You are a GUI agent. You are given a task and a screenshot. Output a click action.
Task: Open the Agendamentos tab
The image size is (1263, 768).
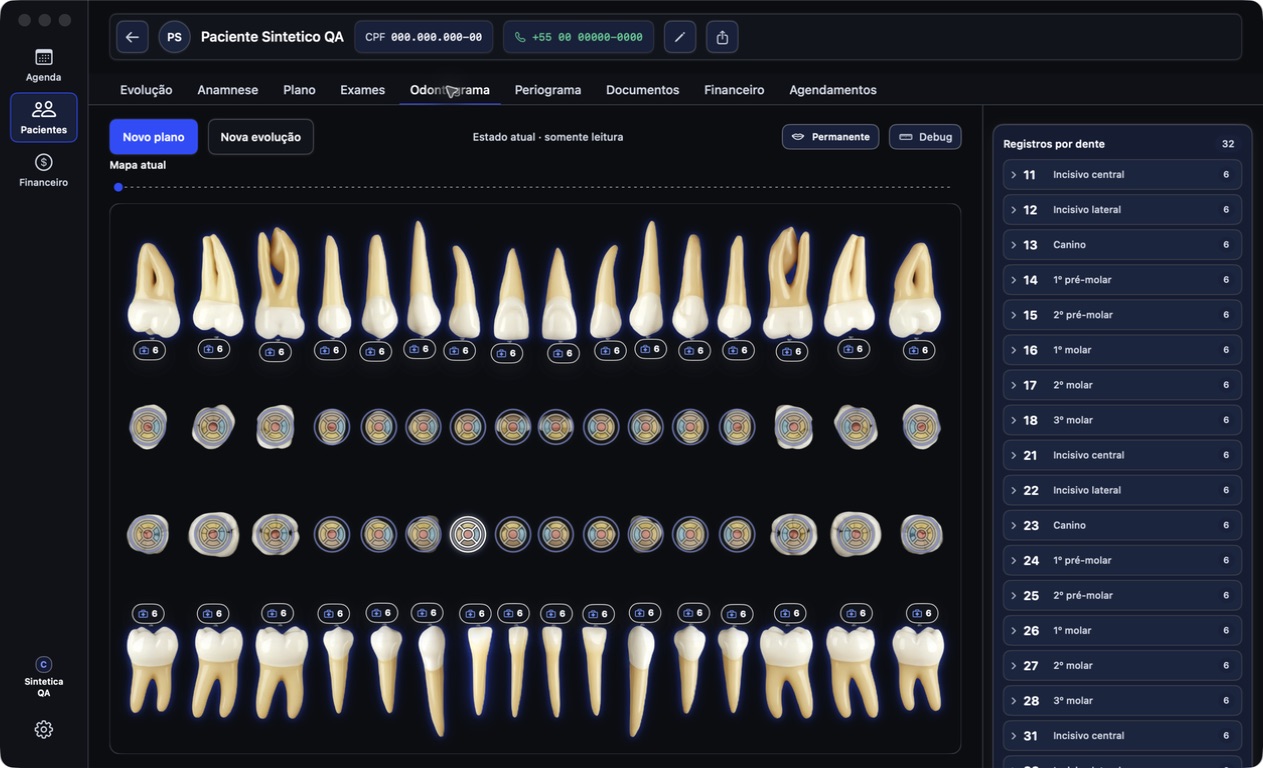click(833, 90)
